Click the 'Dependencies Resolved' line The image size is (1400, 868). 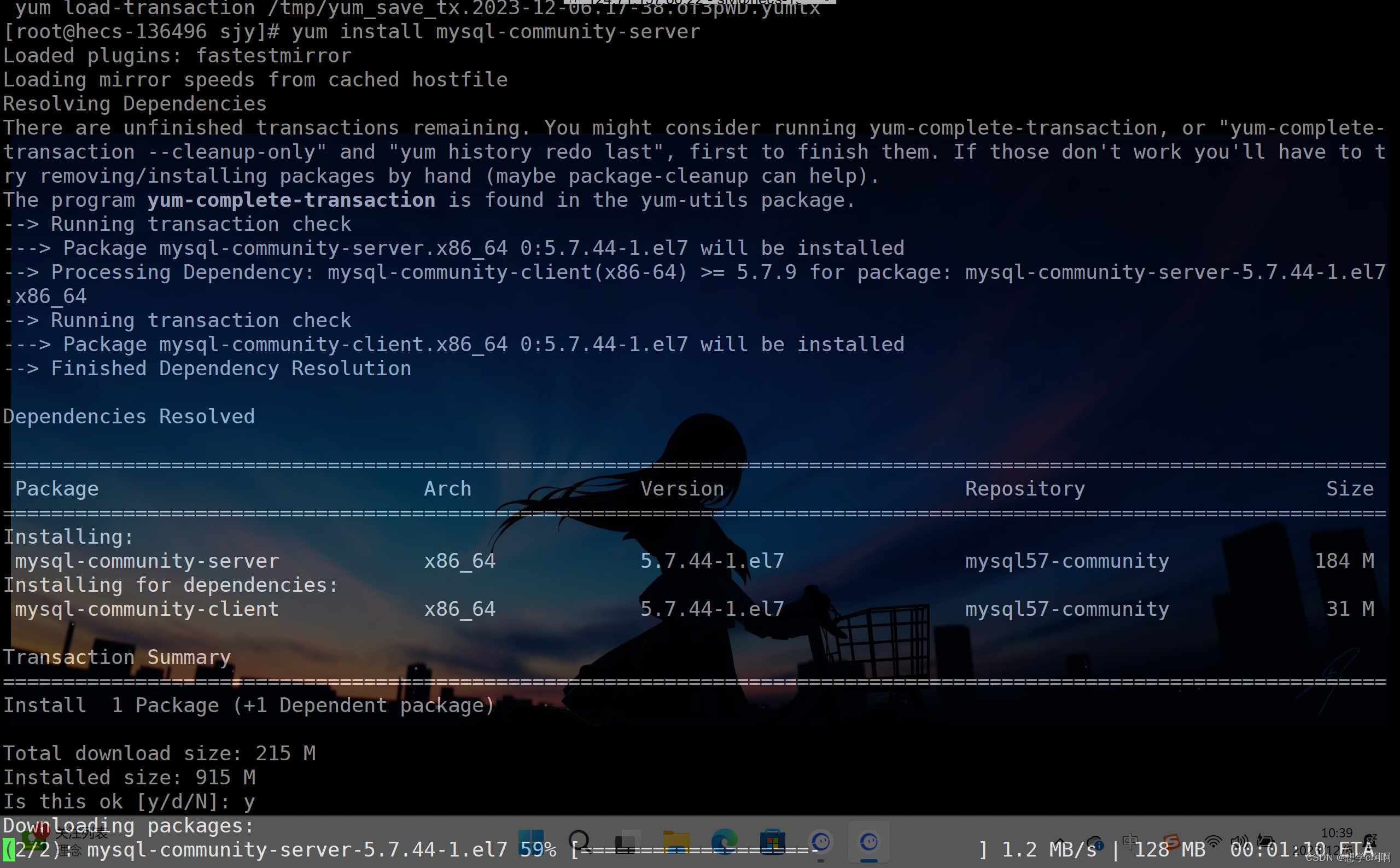(129, 416)
